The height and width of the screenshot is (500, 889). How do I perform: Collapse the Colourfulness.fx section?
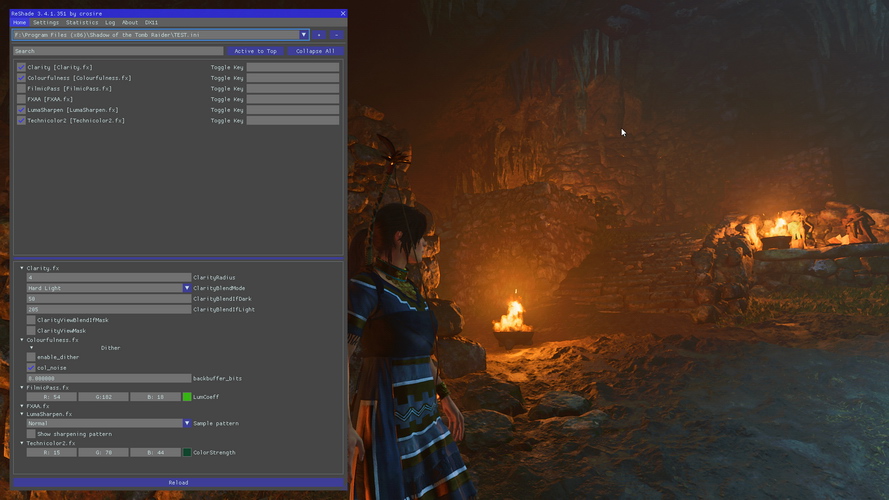coord(22,340)
